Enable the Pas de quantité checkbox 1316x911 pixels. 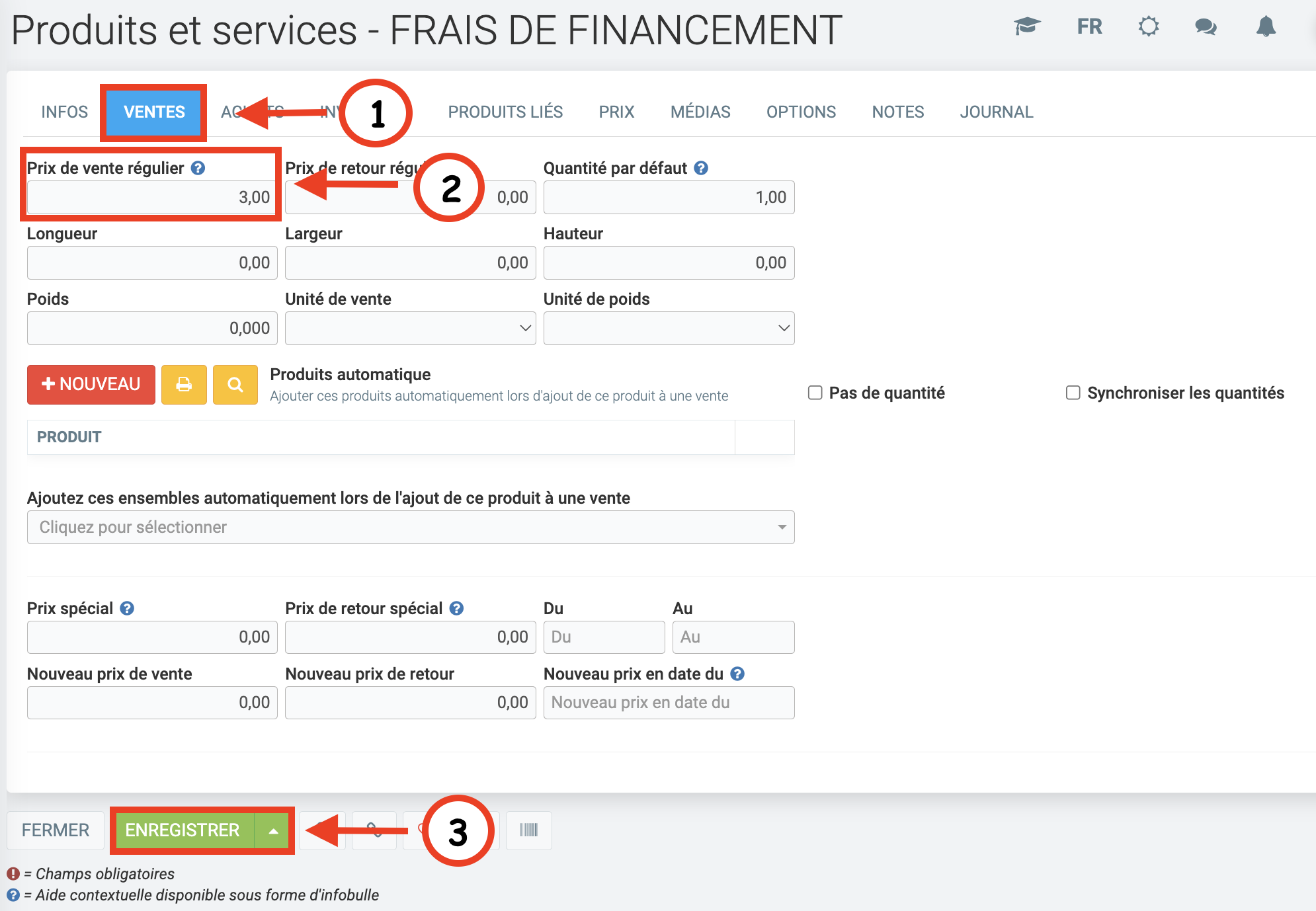815,393
